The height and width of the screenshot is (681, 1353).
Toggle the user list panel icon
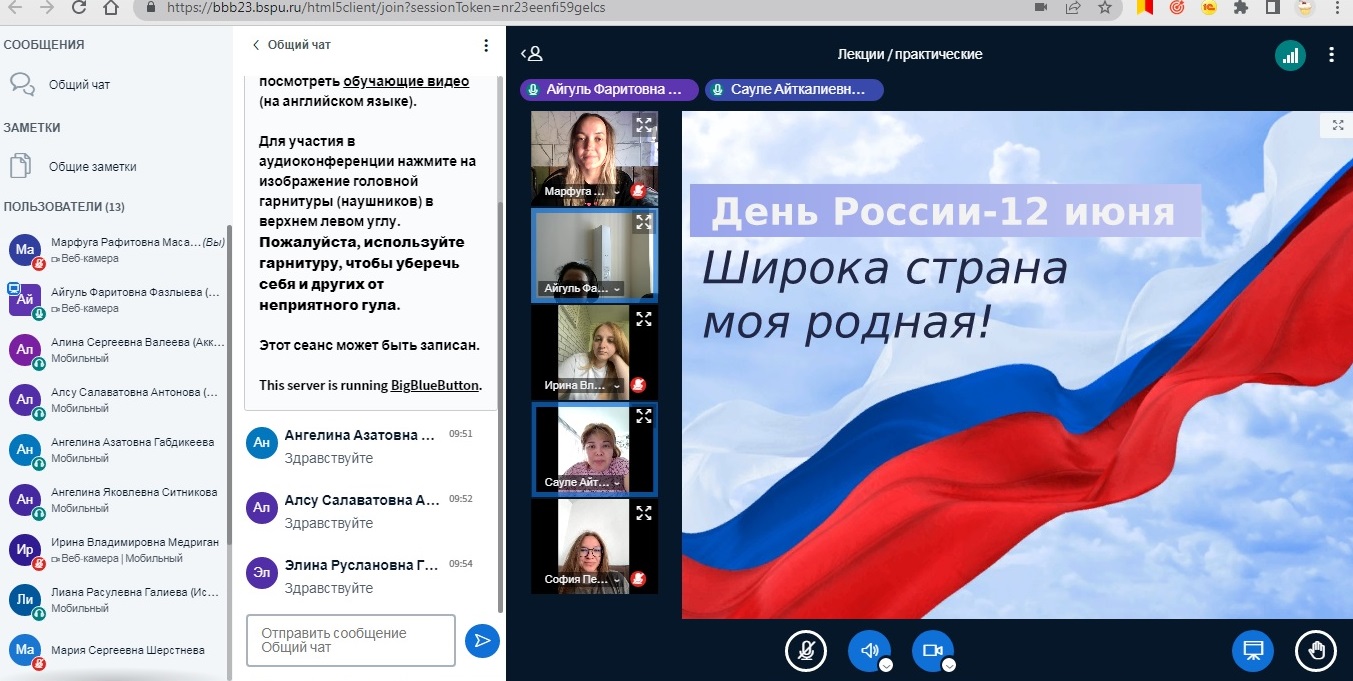click(531, 54)
